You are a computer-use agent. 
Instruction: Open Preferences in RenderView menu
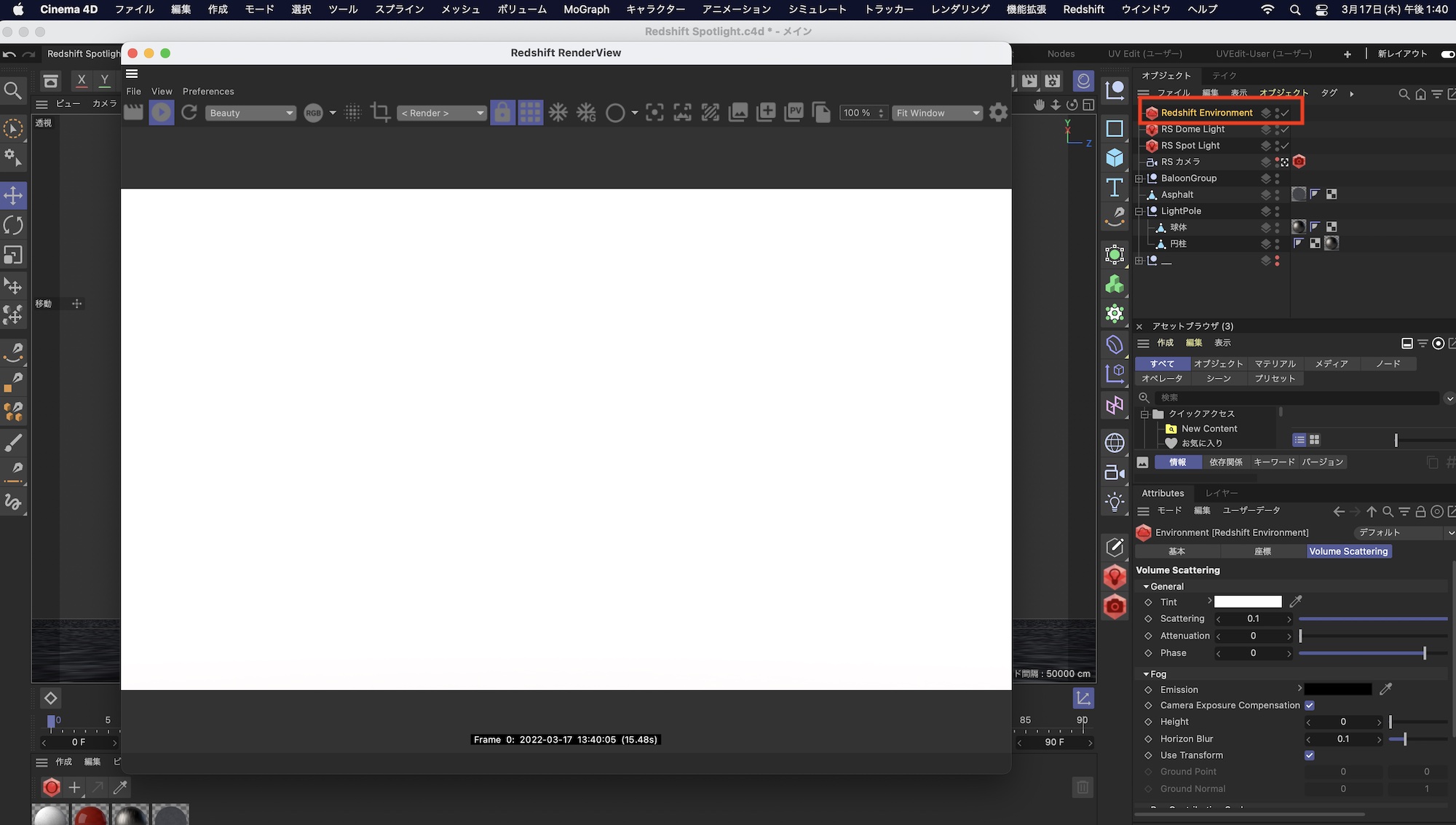coord(208,91)
